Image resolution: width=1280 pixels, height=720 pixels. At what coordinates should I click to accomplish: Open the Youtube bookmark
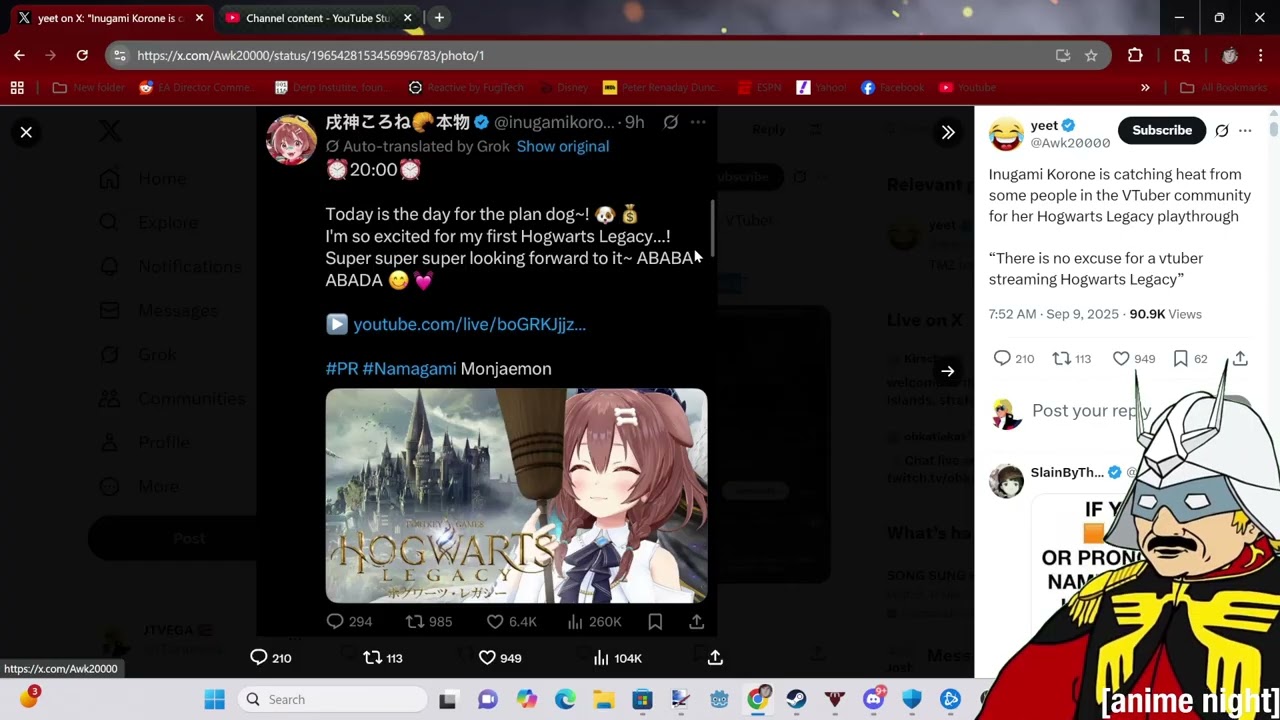(968, 88)
